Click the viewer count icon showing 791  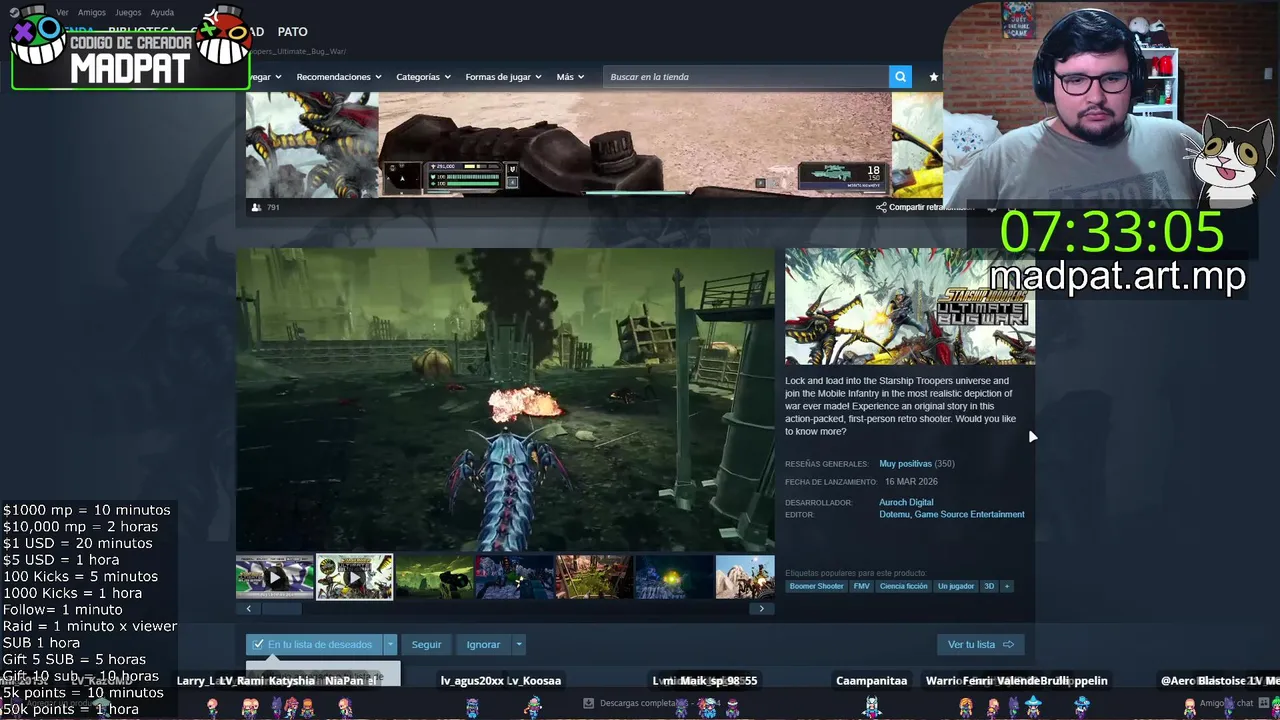tap(257, 207)
